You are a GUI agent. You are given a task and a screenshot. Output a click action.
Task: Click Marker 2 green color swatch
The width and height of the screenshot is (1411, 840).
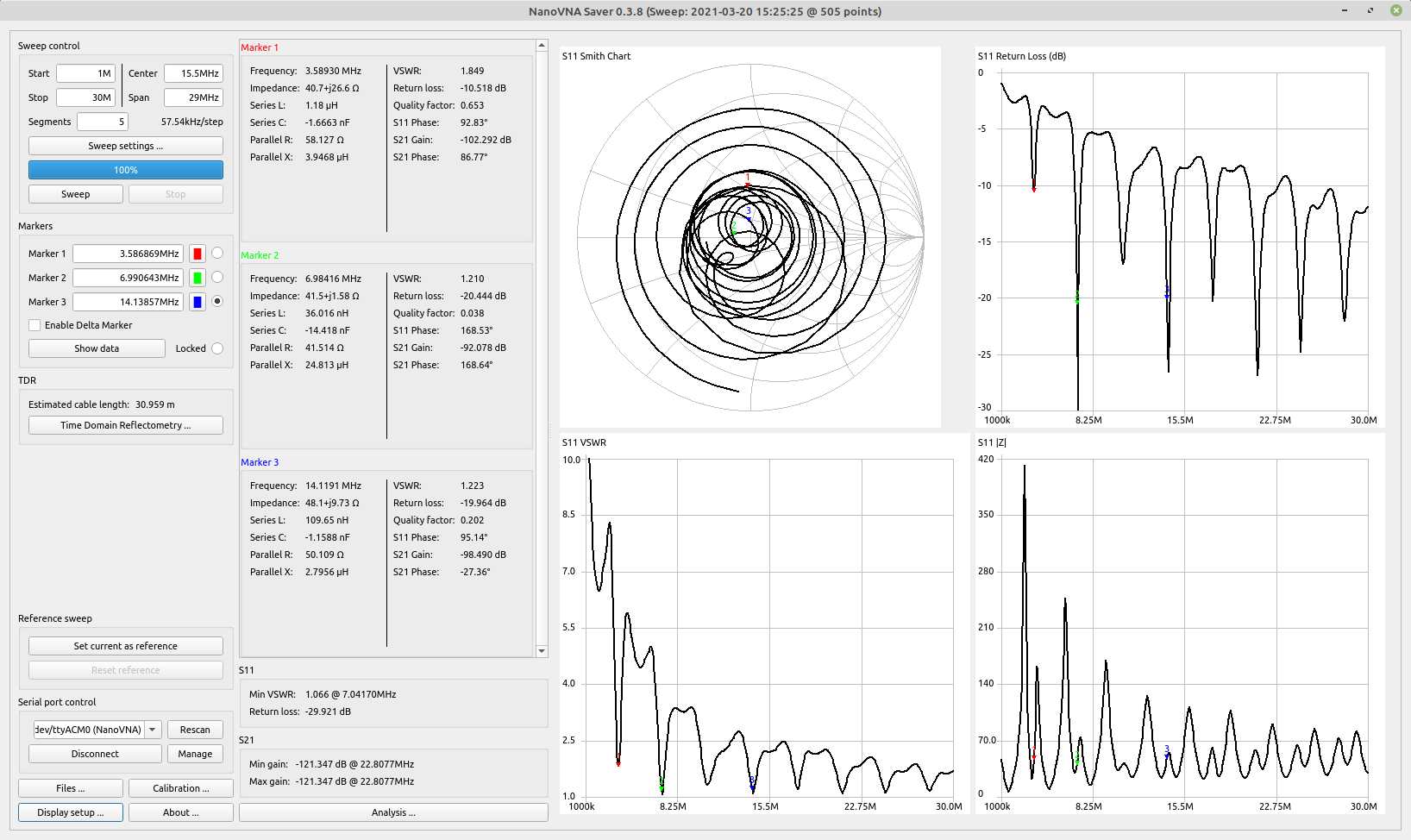tap(198, 278)
